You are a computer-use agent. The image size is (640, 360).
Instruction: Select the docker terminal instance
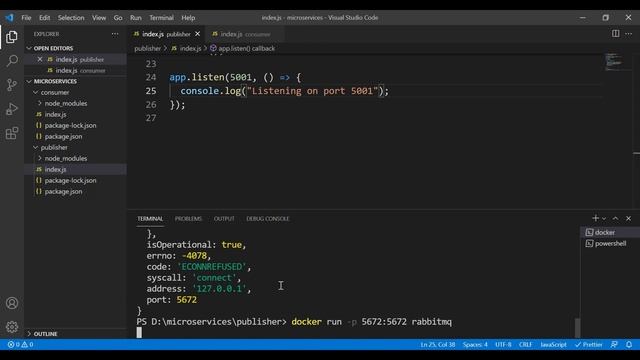(610, 232)
